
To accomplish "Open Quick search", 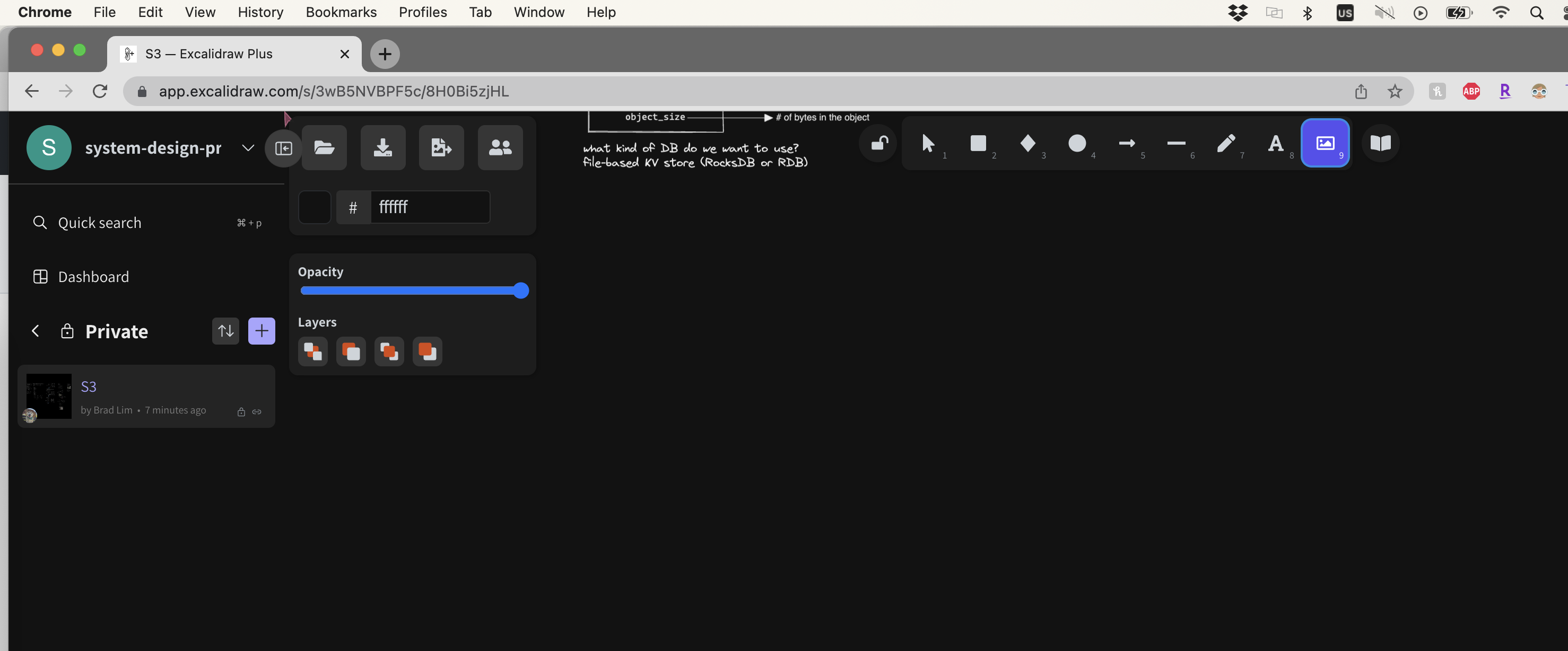I will pyautogui.click(x=99, y=223).
